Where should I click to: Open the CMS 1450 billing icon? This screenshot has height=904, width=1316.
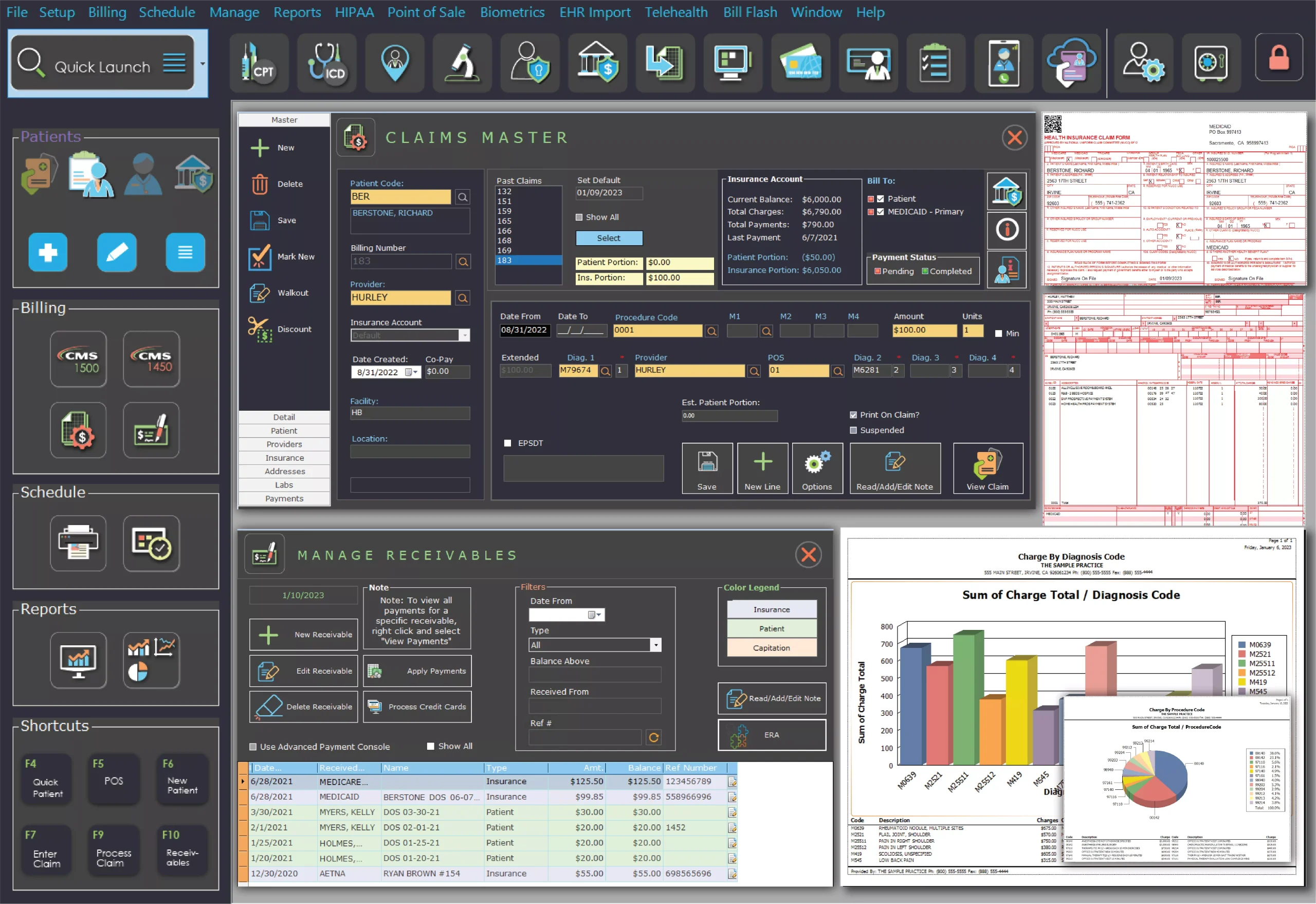click(x=151, y=359)
